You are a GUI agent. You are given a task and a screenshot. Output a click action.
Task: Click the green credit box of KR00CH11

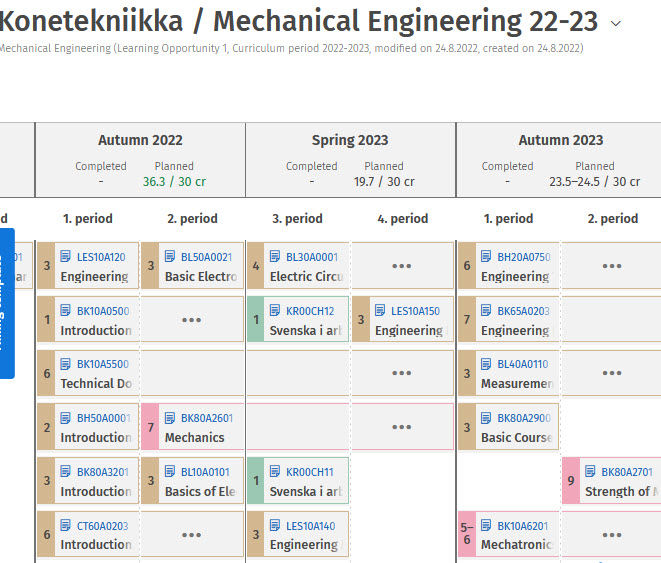tap(255, 481)
